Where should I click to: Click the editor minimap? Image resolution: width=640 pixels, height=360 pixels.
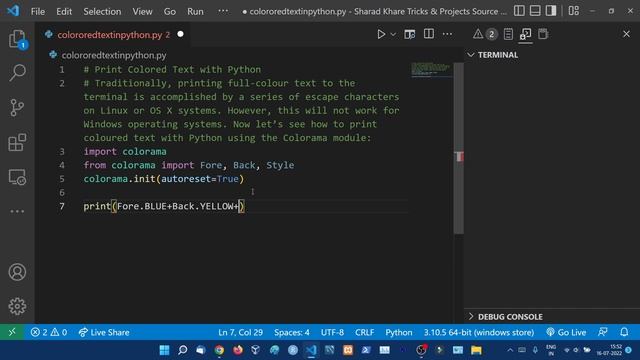point(431,69)
